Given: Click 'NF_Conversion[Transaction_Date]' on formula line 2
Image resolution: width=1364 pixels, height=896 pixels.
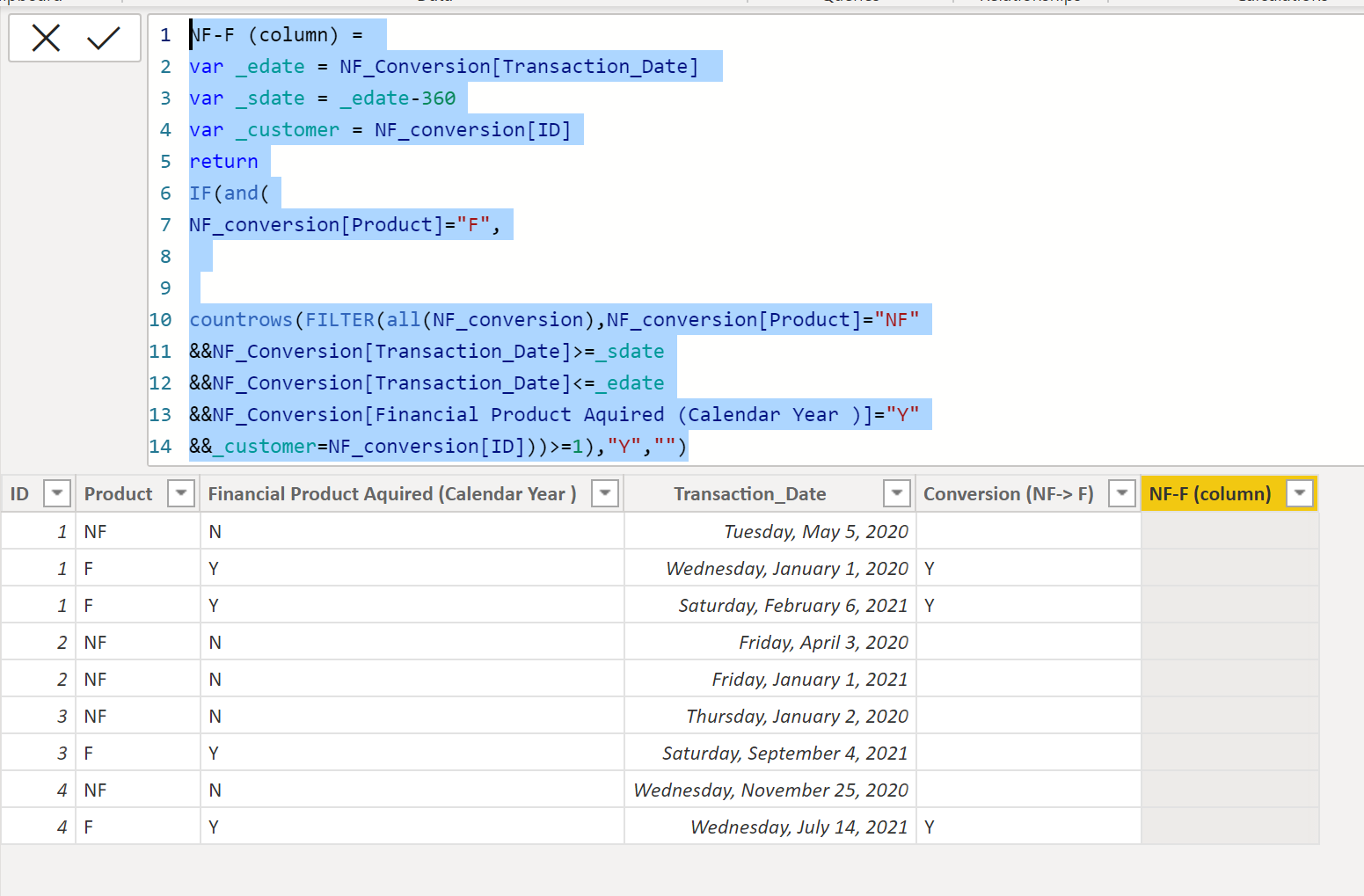Looking at the screenshot, I should click(x=519, y=66).
